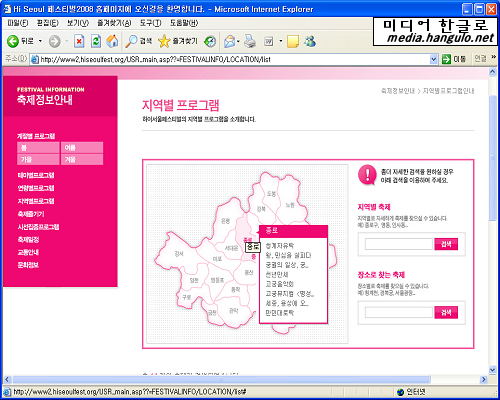Open the Back button history dropdown arrow
This screenshot has height=400, width=500.
point(40,41)
